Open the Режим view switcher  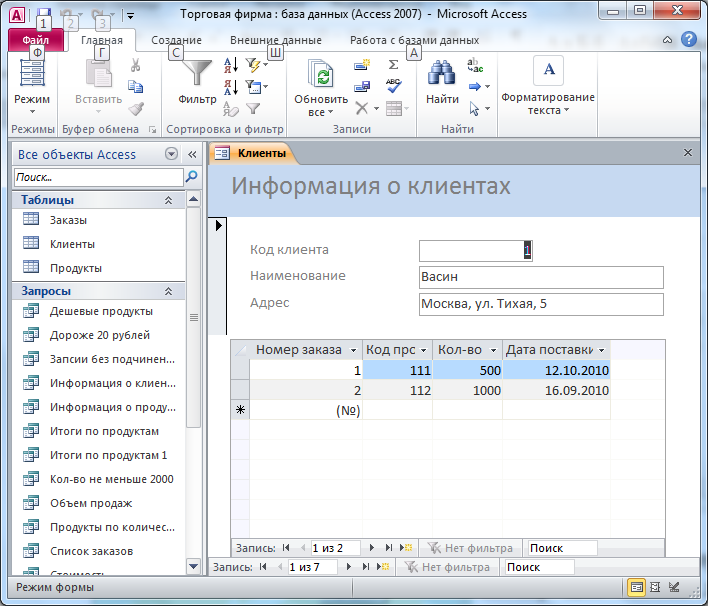[x=32, y=87]
